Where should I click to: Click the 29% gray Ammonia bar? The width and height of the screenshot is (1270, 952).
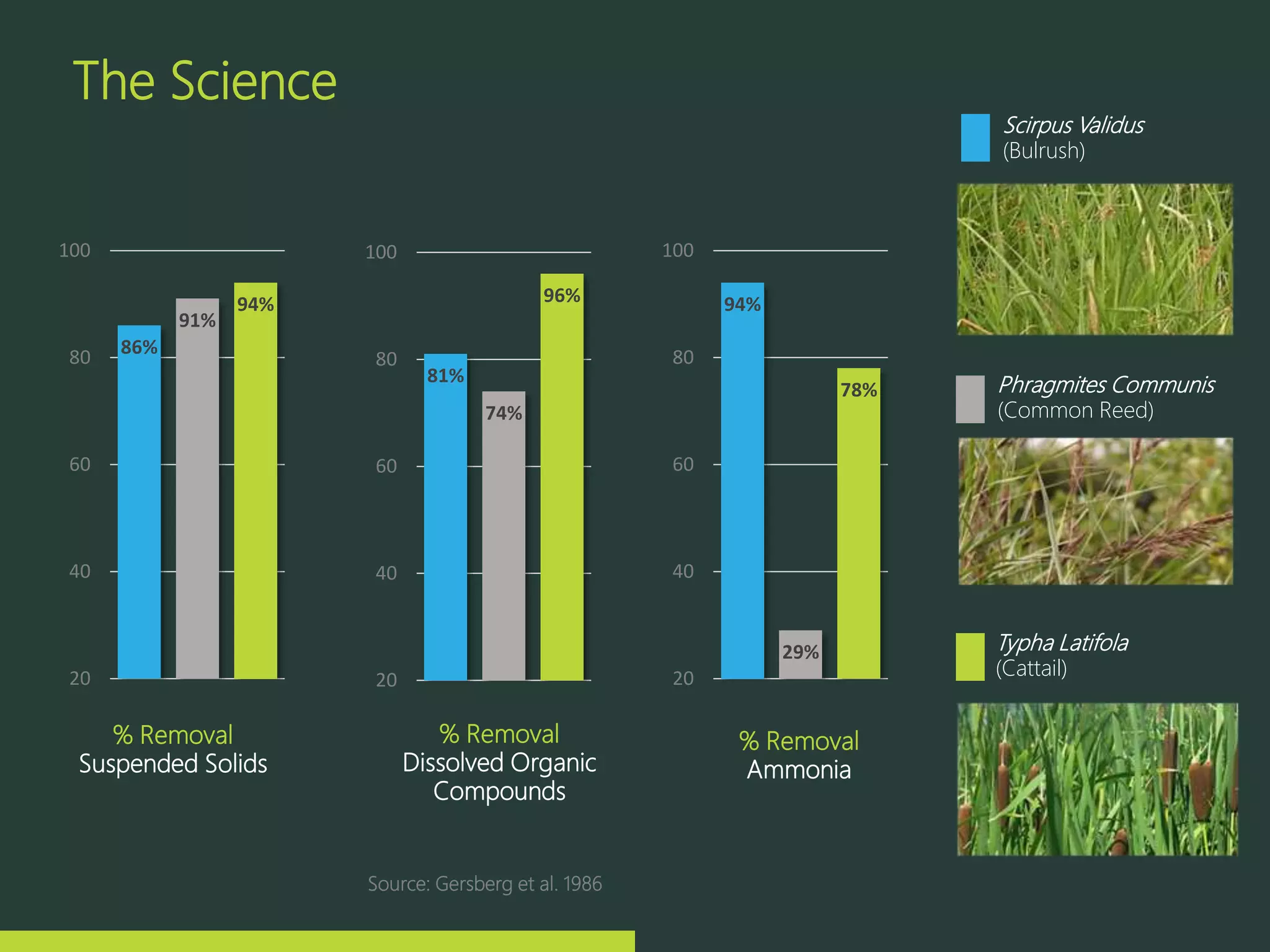[801, 654]
